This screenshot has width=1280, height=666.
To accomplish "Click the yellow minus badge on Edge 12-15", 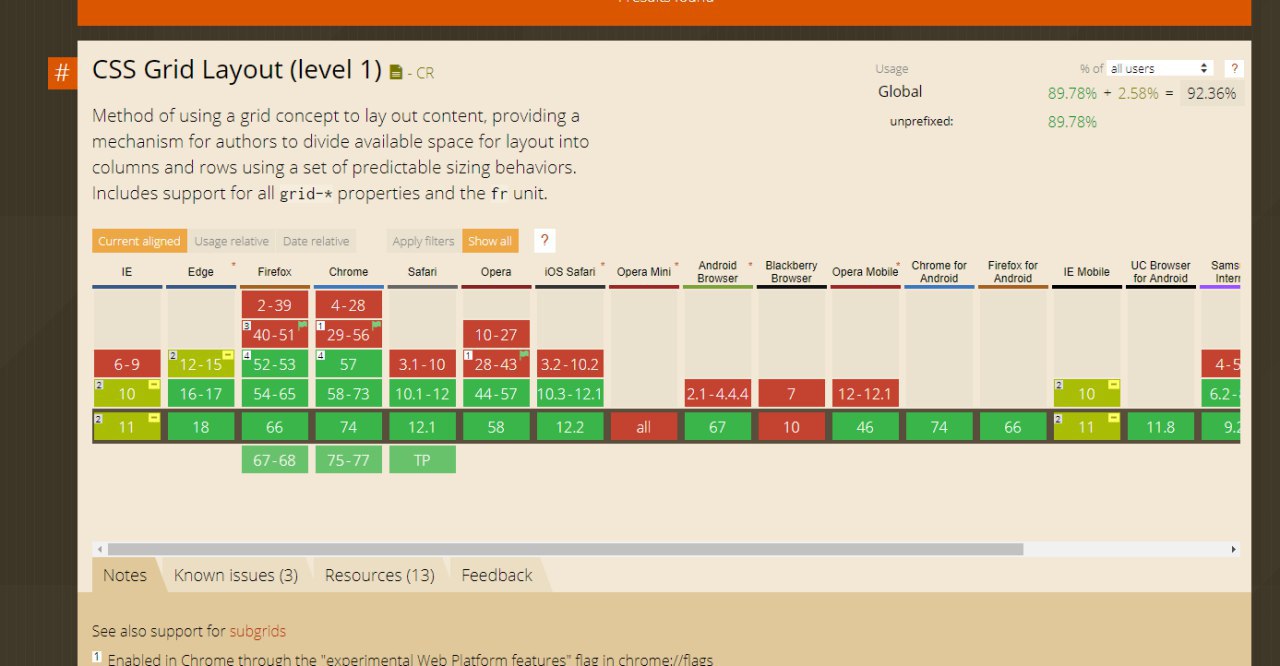I will pyautogui.click(x=228, y=355).
